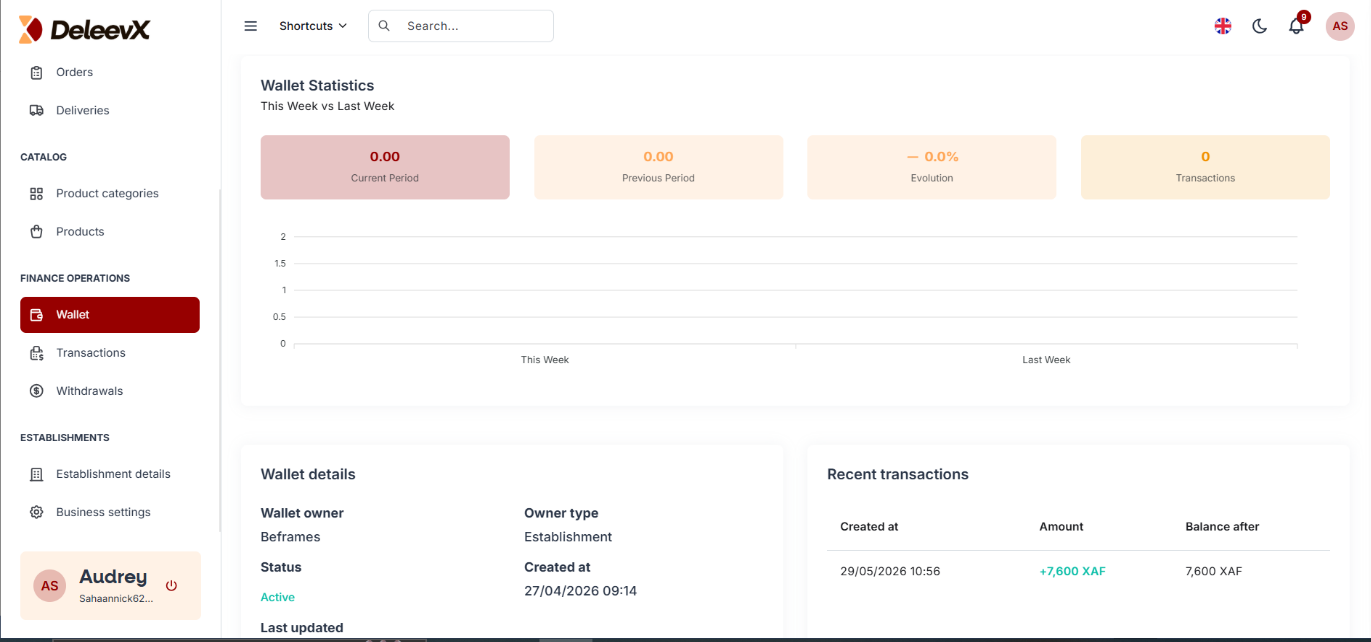This screenshot has width=1371, height=642.
Task: Click the 'CATALOG' section label
Action: click(43, 157)
